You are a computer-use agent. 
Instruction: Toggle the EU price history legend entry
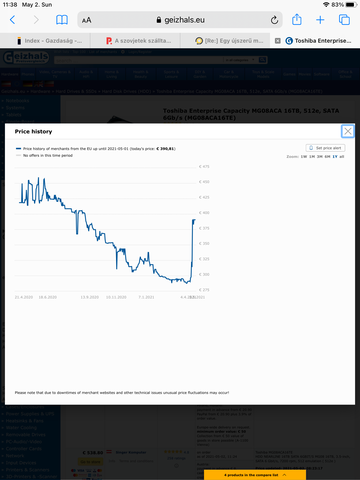click(96, 149)
